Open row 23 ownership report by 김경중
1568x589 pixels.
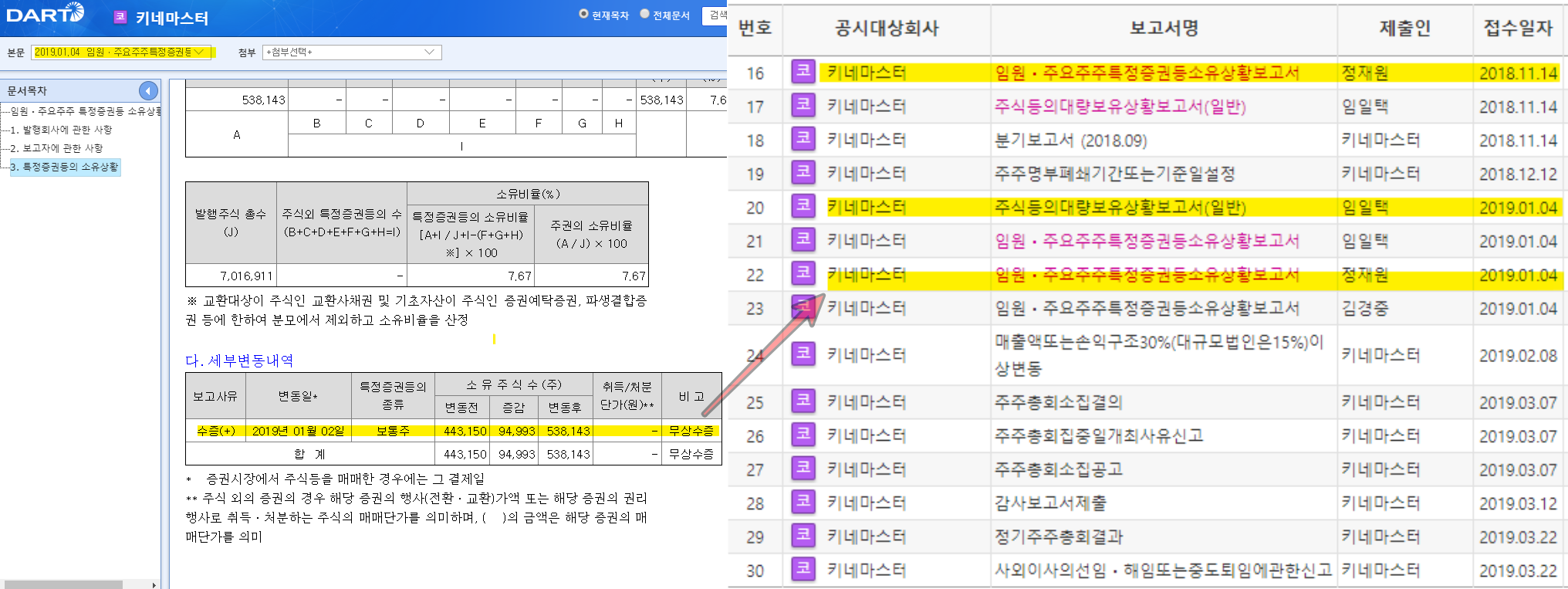1147,307
